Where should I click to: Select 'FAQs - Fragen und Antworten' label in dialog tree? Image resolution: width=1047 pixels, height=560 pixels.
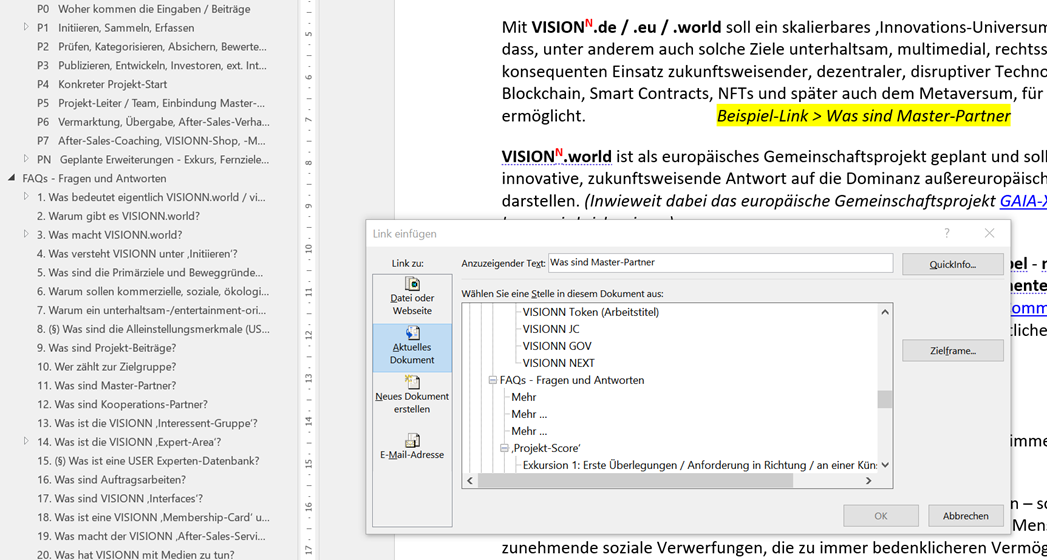[572, 380]
